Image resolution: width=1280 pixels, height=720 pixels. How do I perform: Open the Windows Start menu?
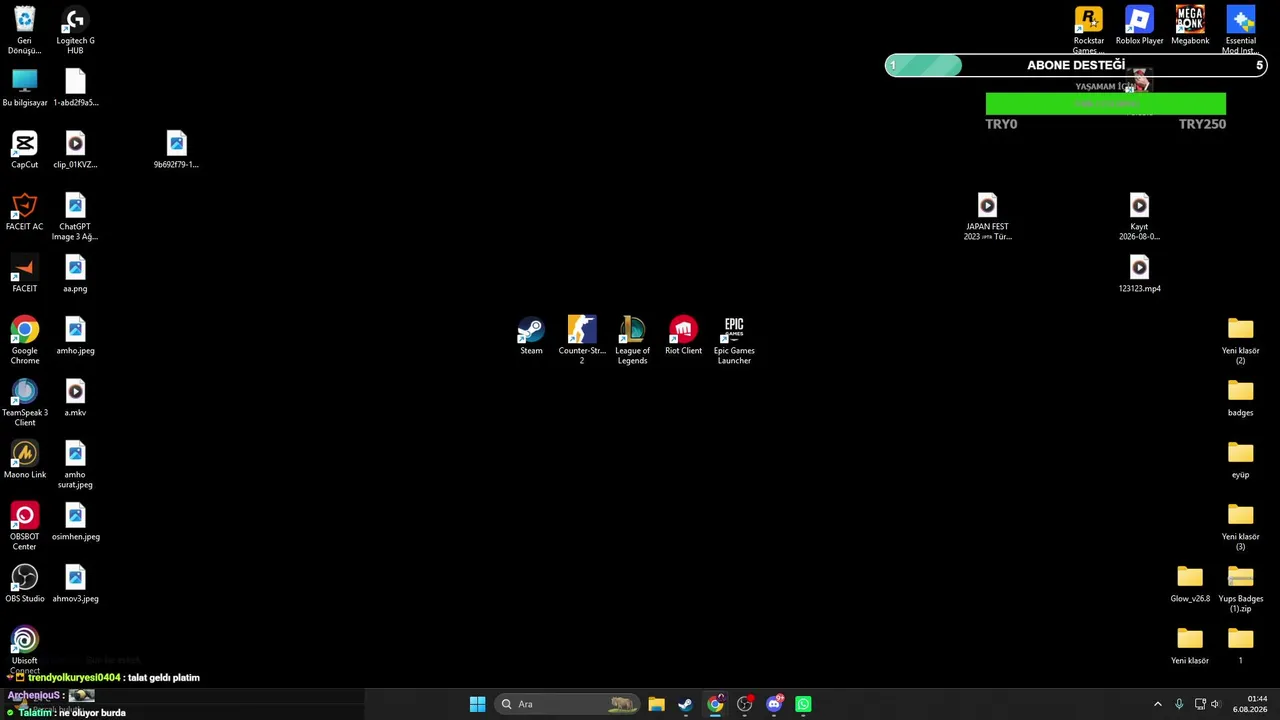(478, 704)
